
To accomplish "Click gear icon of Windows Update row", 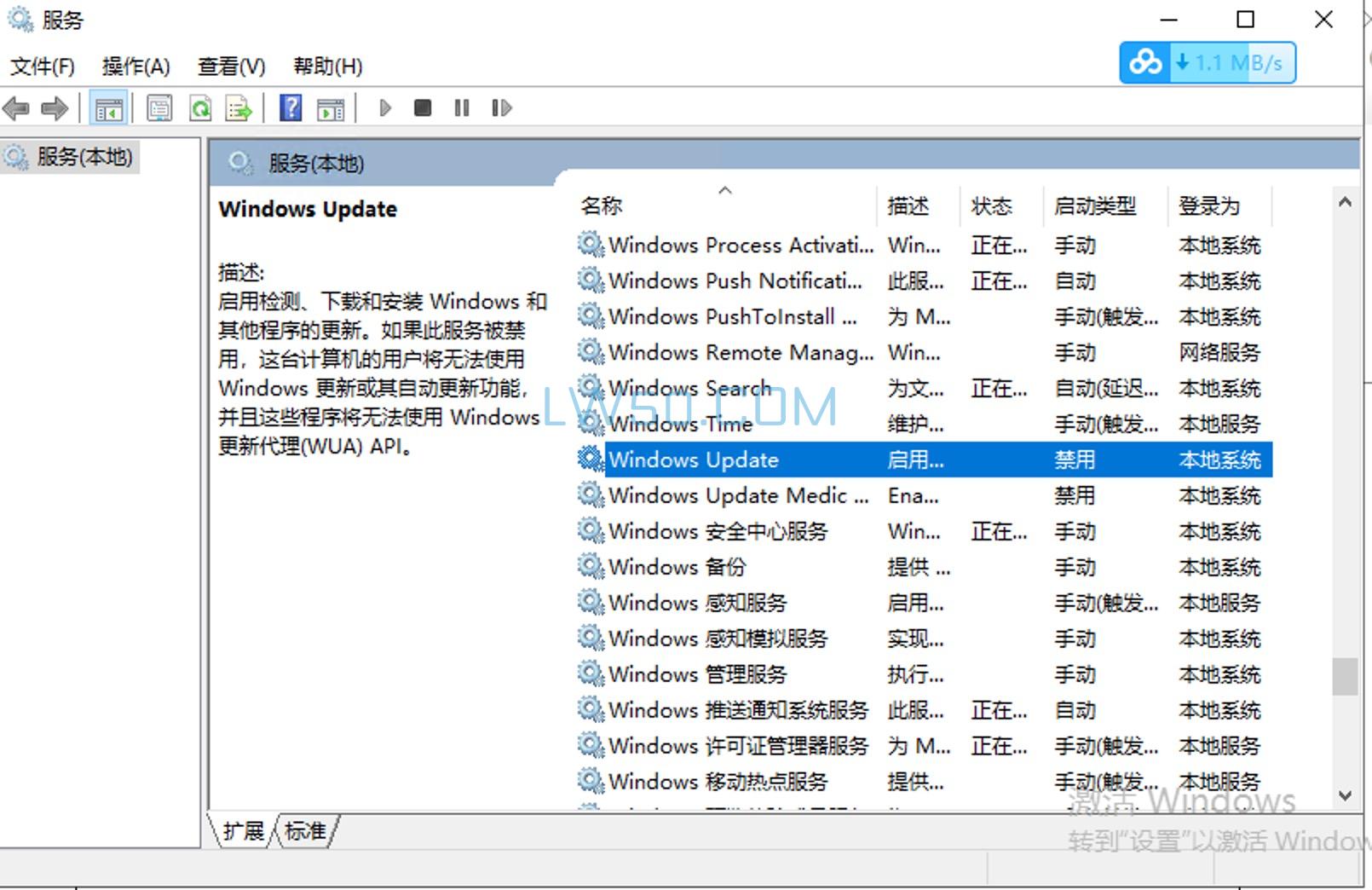I will [x=591, y=459].
